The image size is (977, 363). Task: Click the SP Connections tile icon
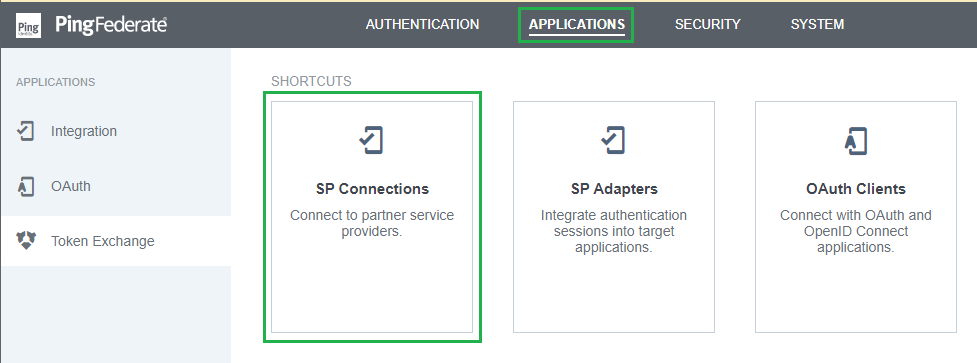[371, 140]
